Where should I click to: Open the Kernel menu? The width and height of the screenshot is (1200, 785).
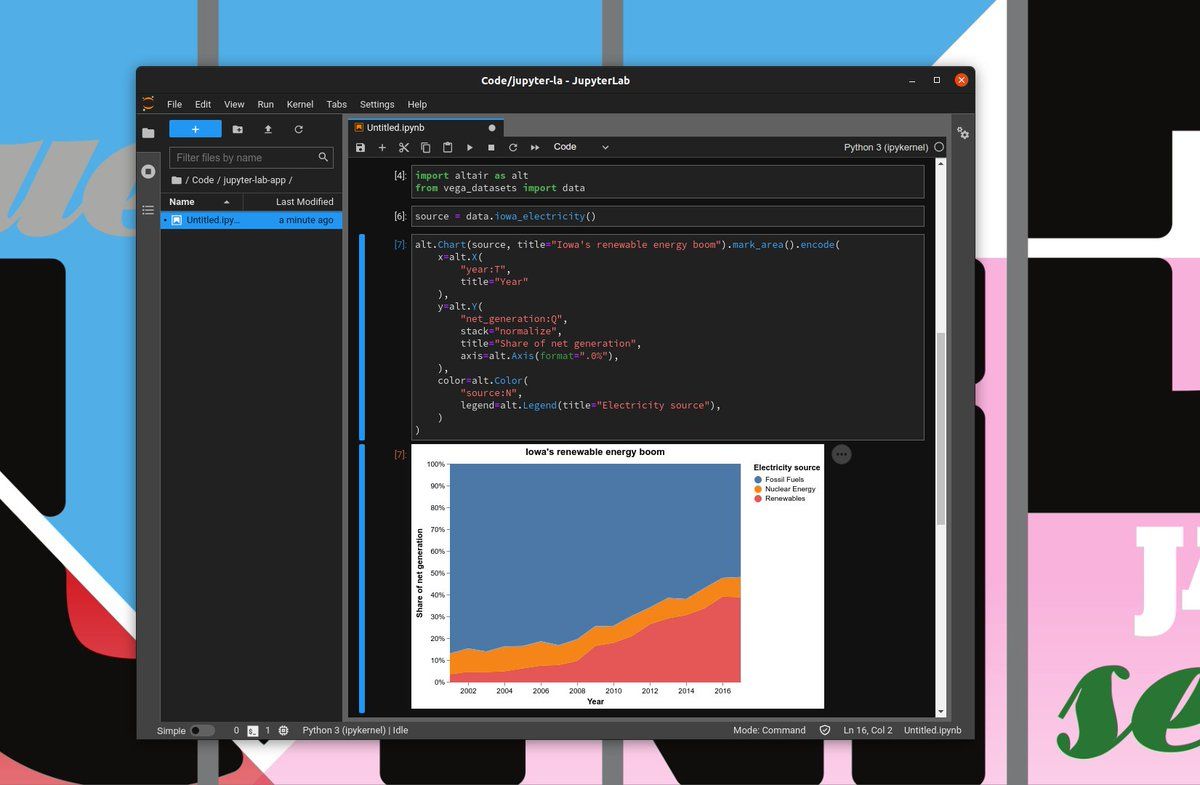tap(300, 104)
